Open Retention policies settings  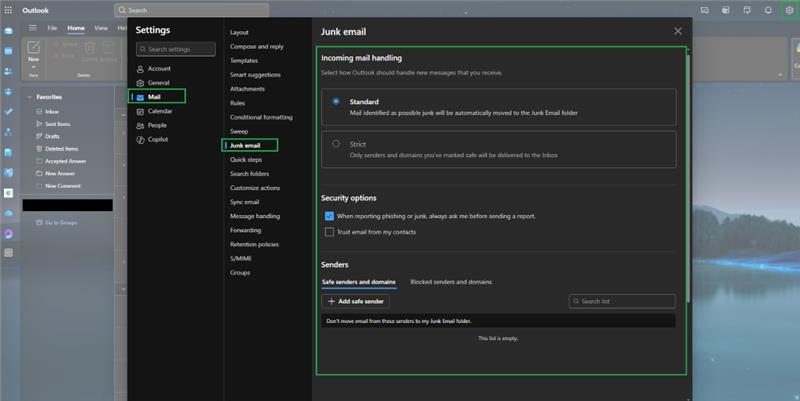[x=254, y=245]
